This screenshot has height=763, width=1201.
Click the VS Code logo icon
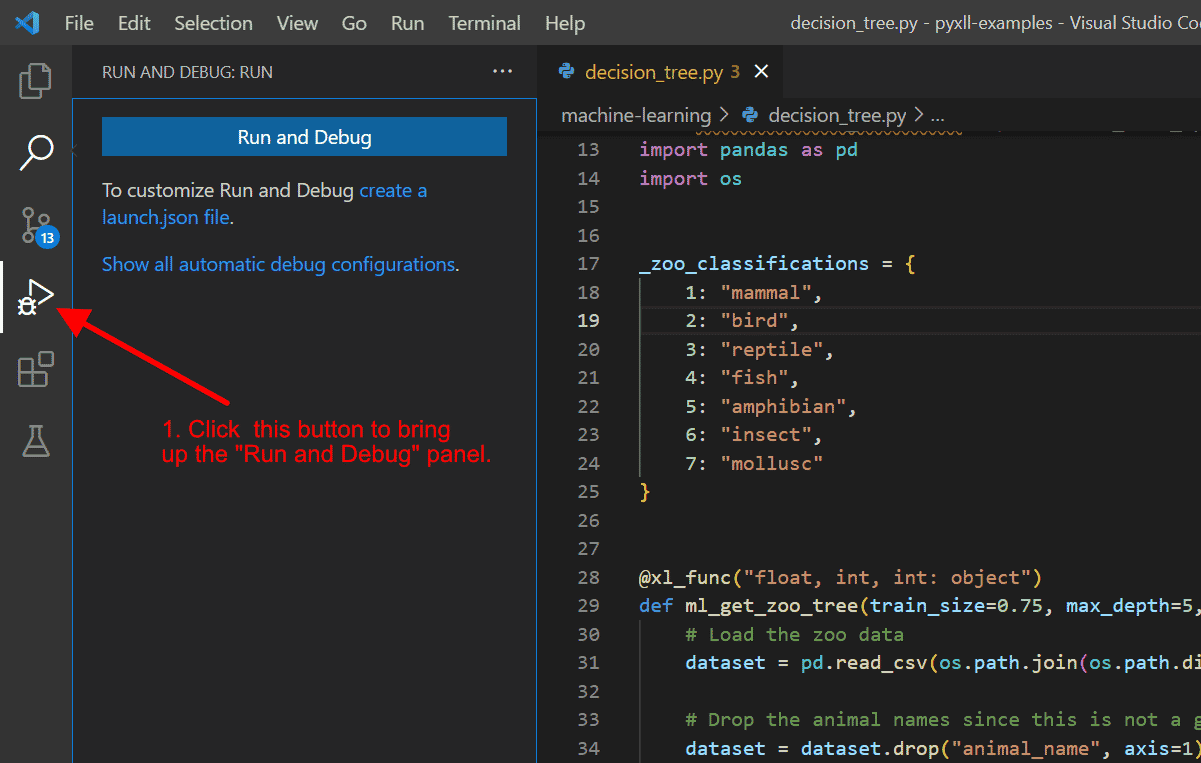(27, 22)
